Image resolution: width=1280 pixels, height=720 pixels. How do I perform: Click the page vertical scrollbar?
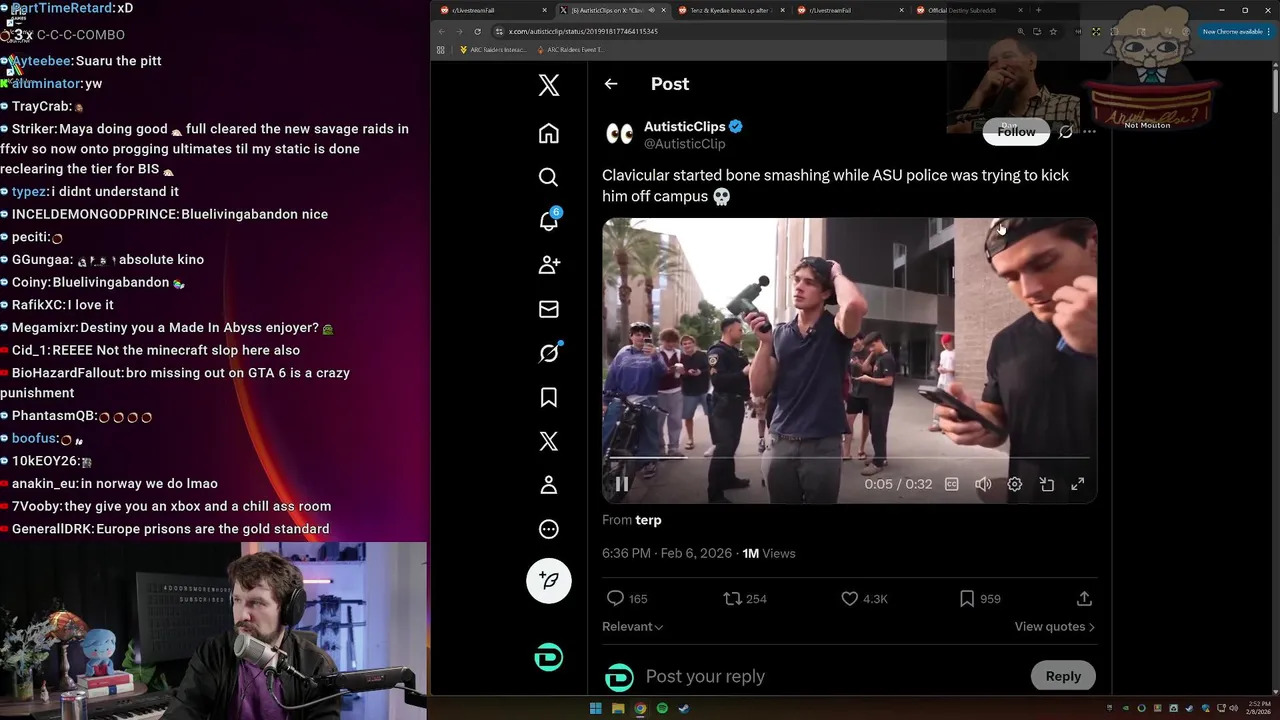1275,90
